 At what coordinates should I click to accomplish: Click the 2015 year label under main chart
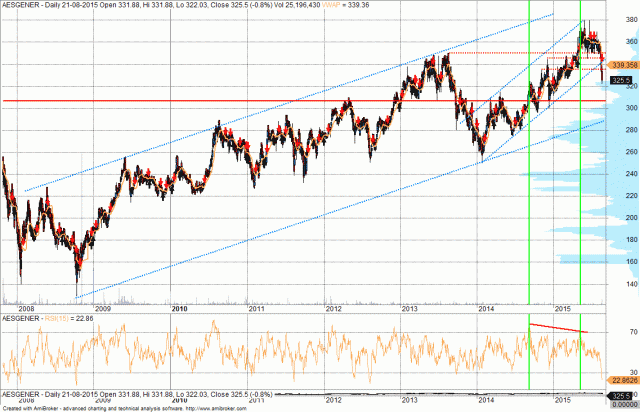(563, 309)
